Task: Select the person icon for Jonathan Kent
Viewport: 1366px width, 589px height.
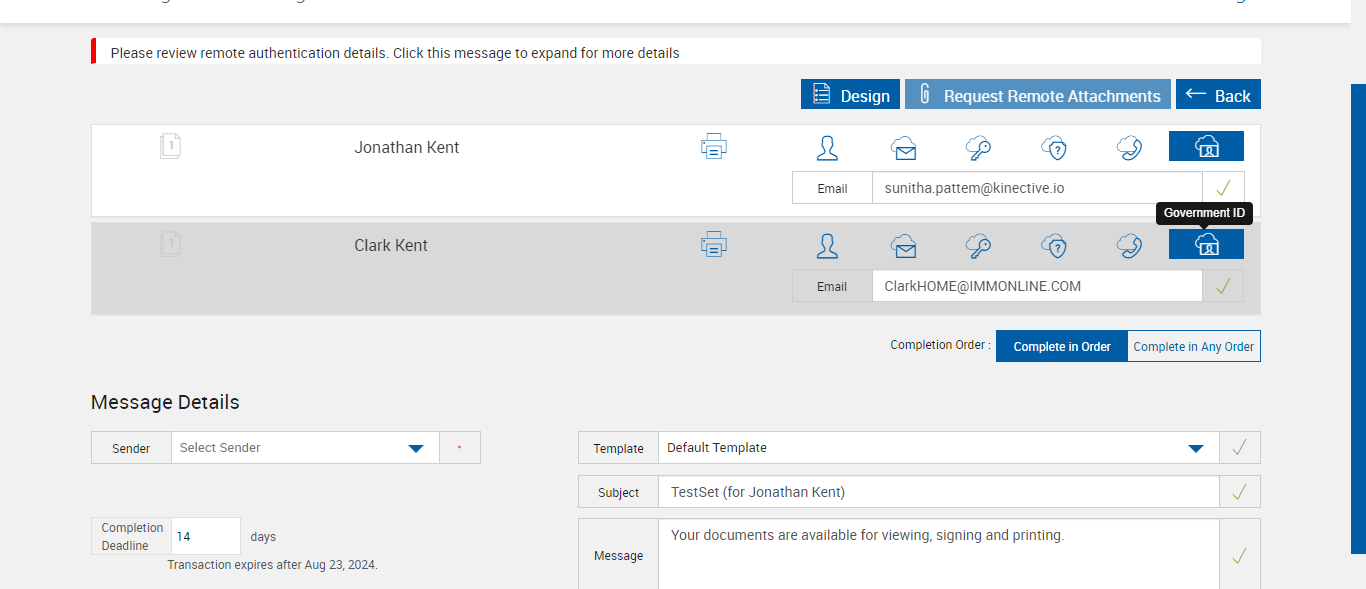Action: click(x=827, y=147)
